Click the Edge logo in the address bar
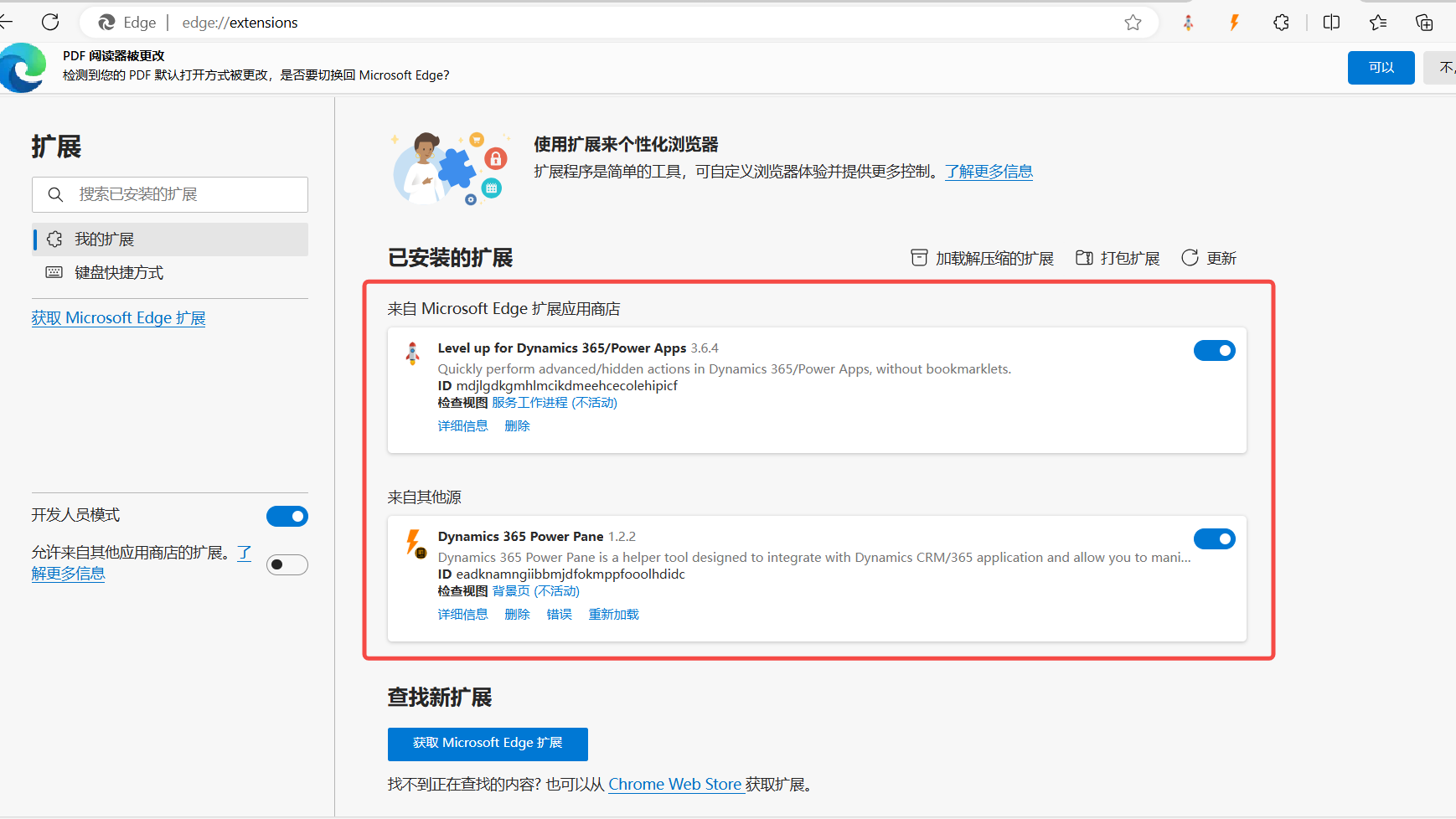Screen dimensions: 1456x819 click(106, 23)
